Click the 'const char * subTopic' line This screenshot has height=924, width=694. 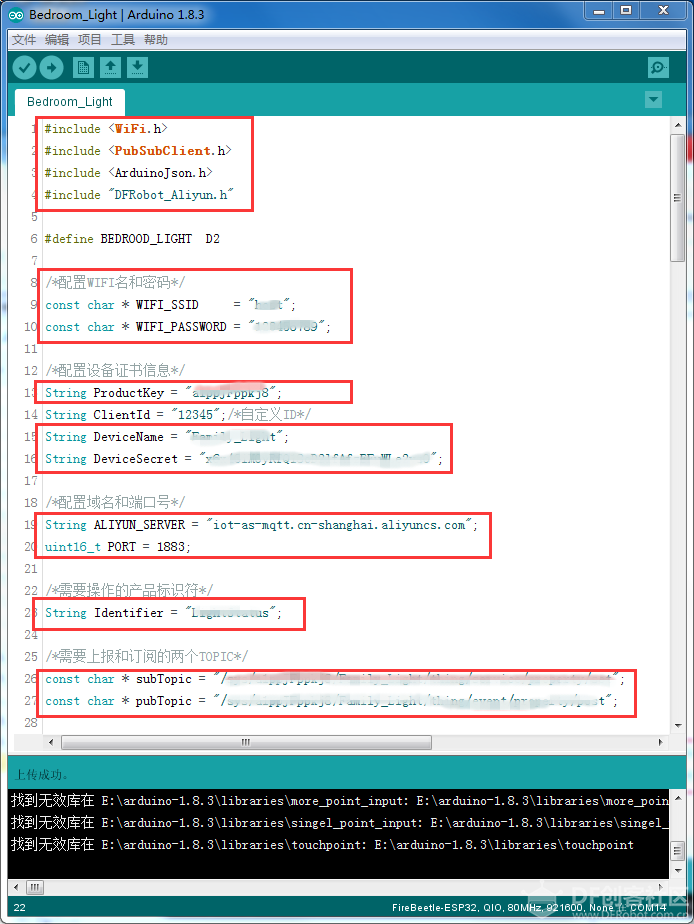(335, 679)
